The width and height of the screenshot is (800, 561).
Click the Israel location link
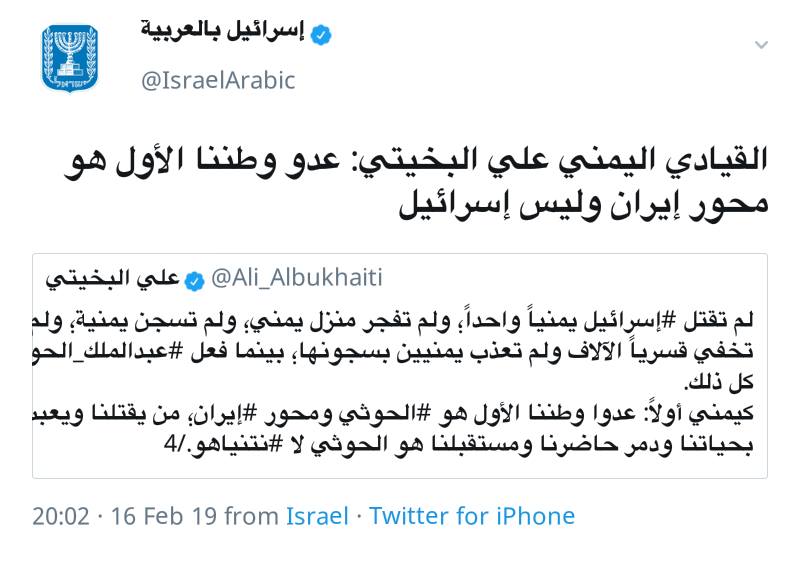point(317,516)
